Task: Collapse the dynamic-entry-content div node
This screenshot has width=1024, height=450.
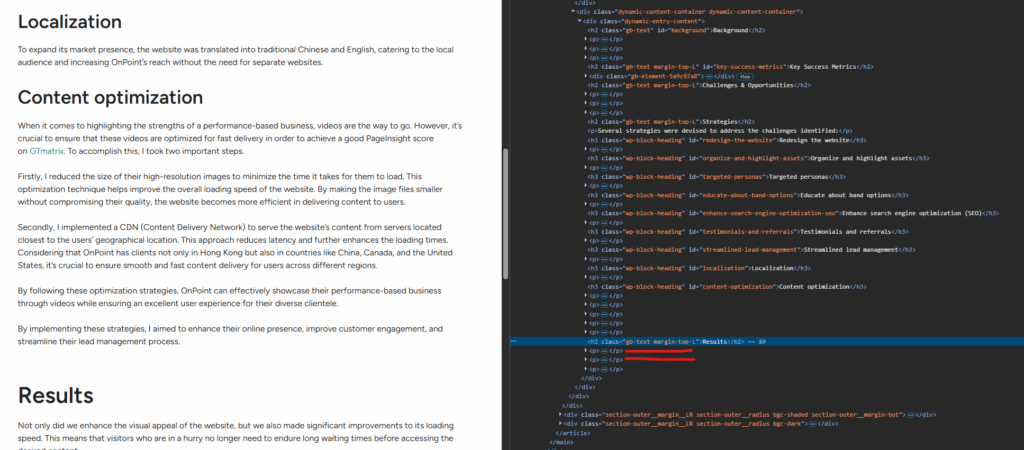Action: pyautogui.click(x=581, y=20)
